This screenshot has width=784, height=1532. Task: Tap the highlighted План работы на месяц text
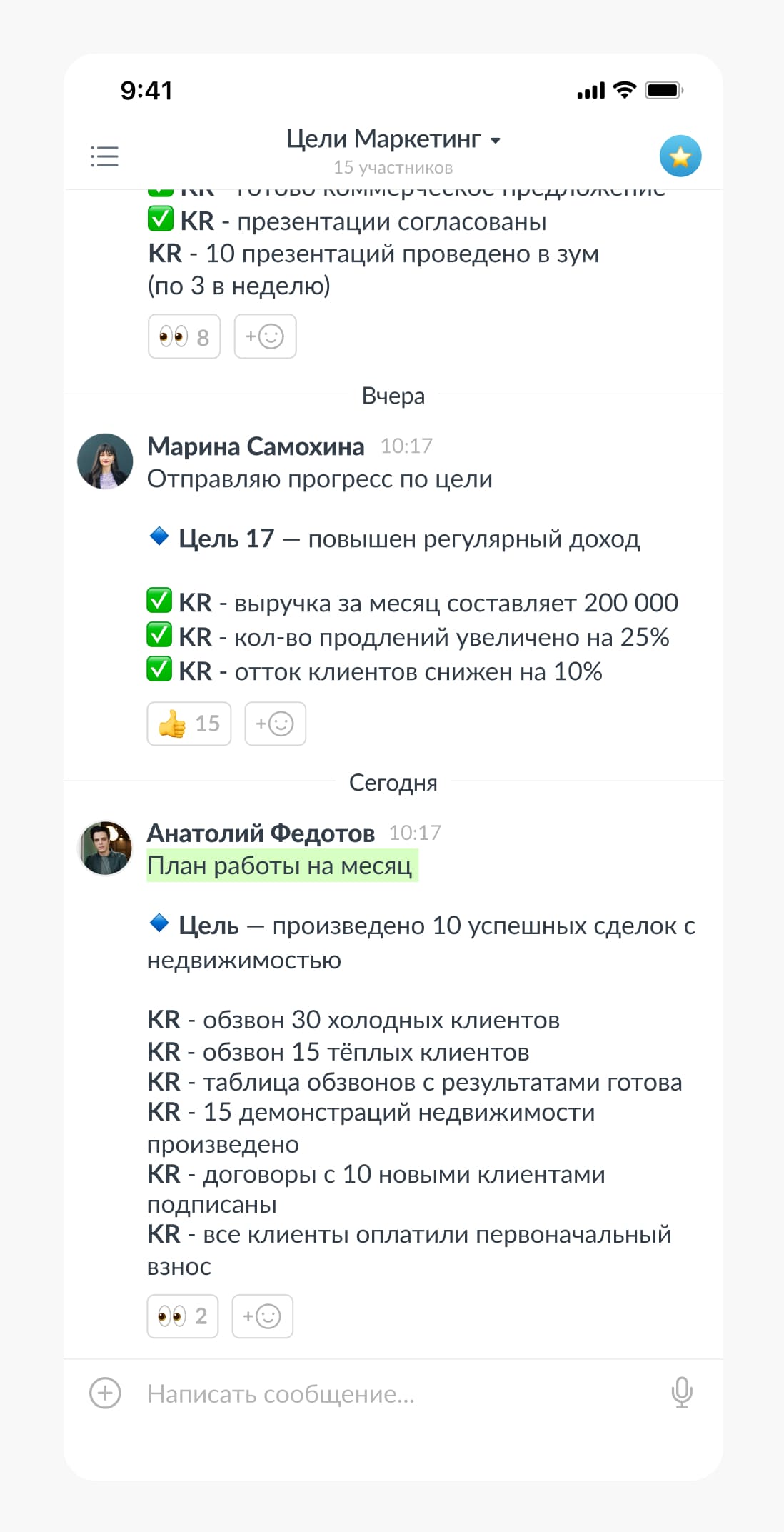tap(280, 866)
